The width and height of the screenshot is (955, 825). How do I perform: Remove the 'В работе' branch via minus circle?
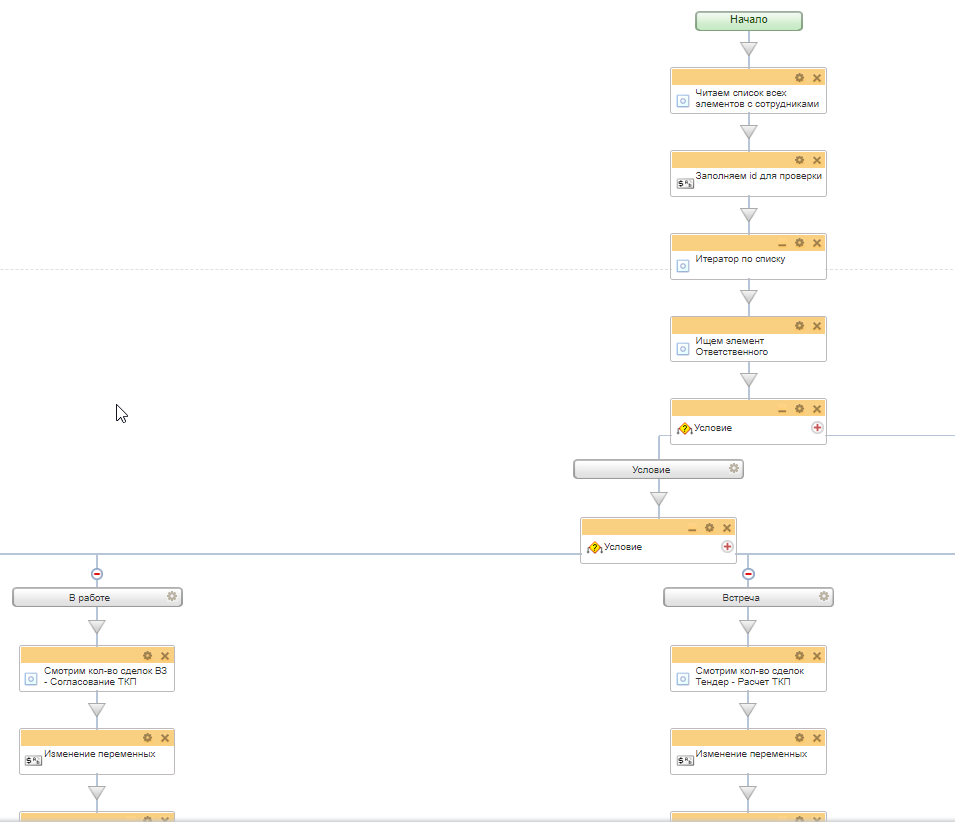(x=97, y=574)
